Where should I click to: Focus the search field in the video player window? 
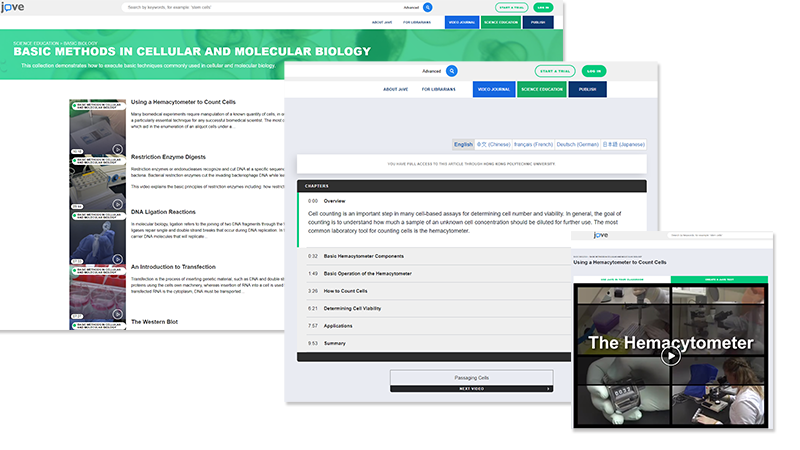coord(719,235)
